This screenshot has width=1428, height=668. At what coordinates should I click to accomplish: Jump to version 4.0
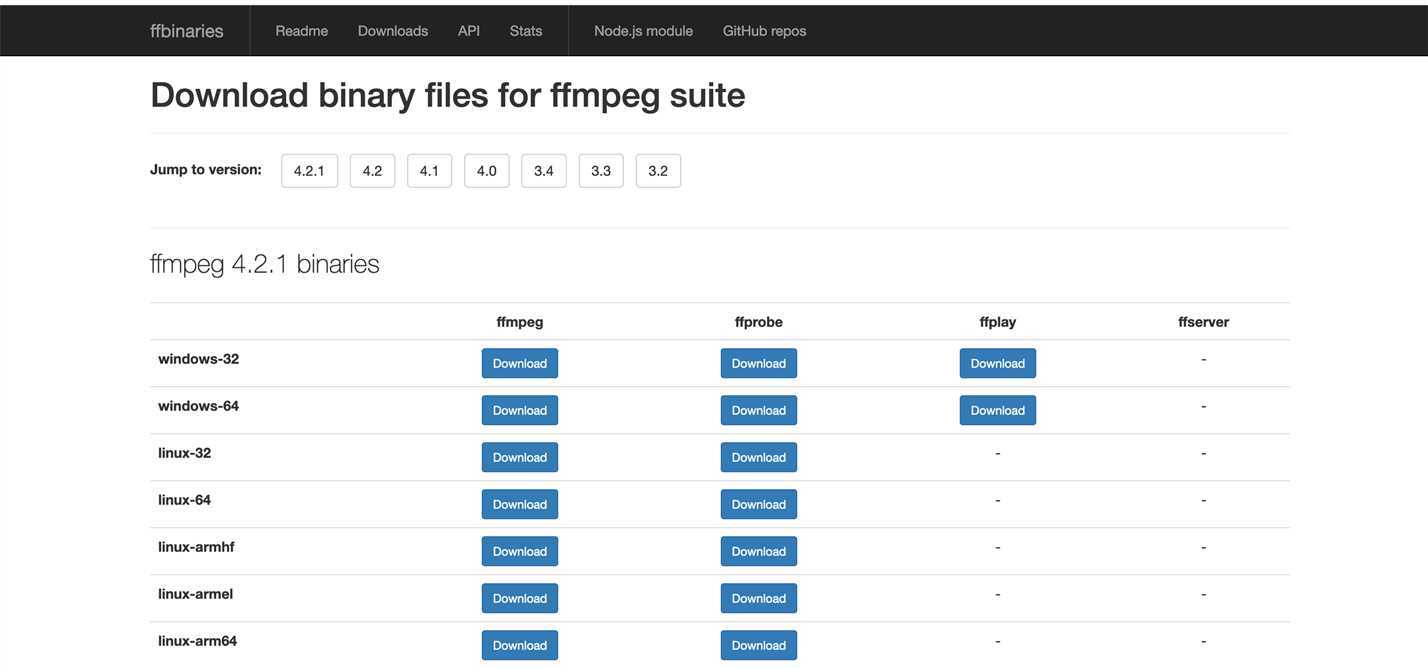coord(486,171)
